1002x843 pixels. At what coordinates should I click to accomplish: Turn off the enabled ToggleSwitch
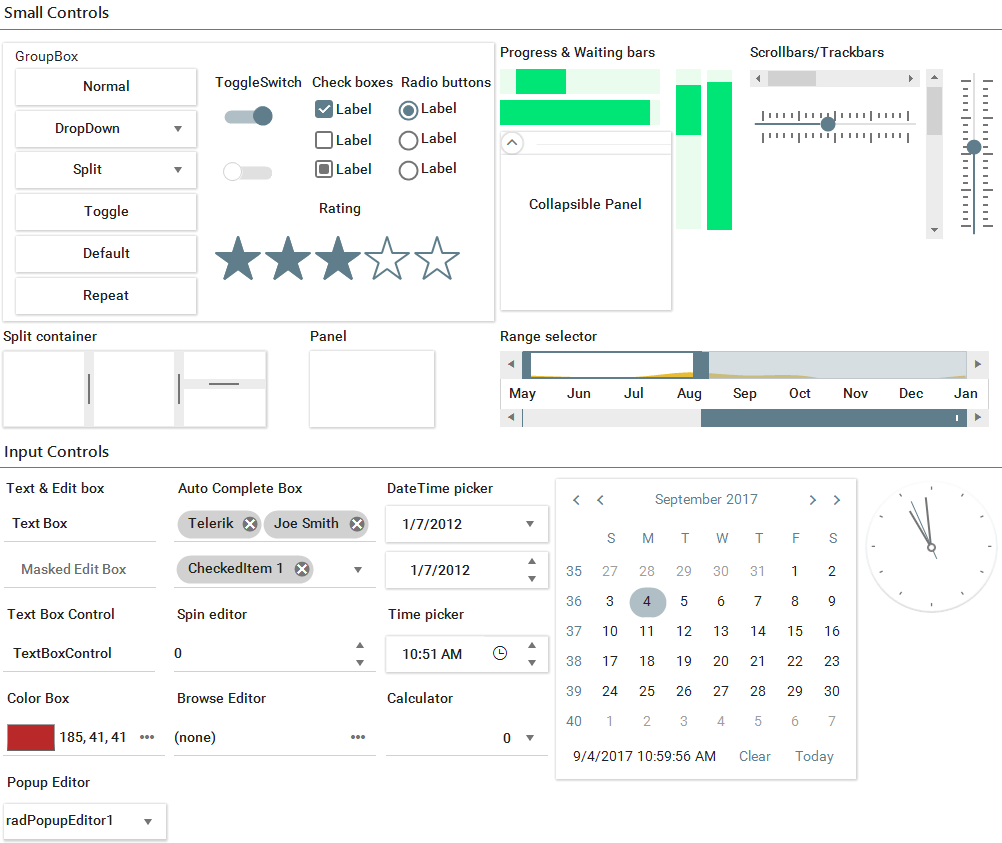click(248, 116)
